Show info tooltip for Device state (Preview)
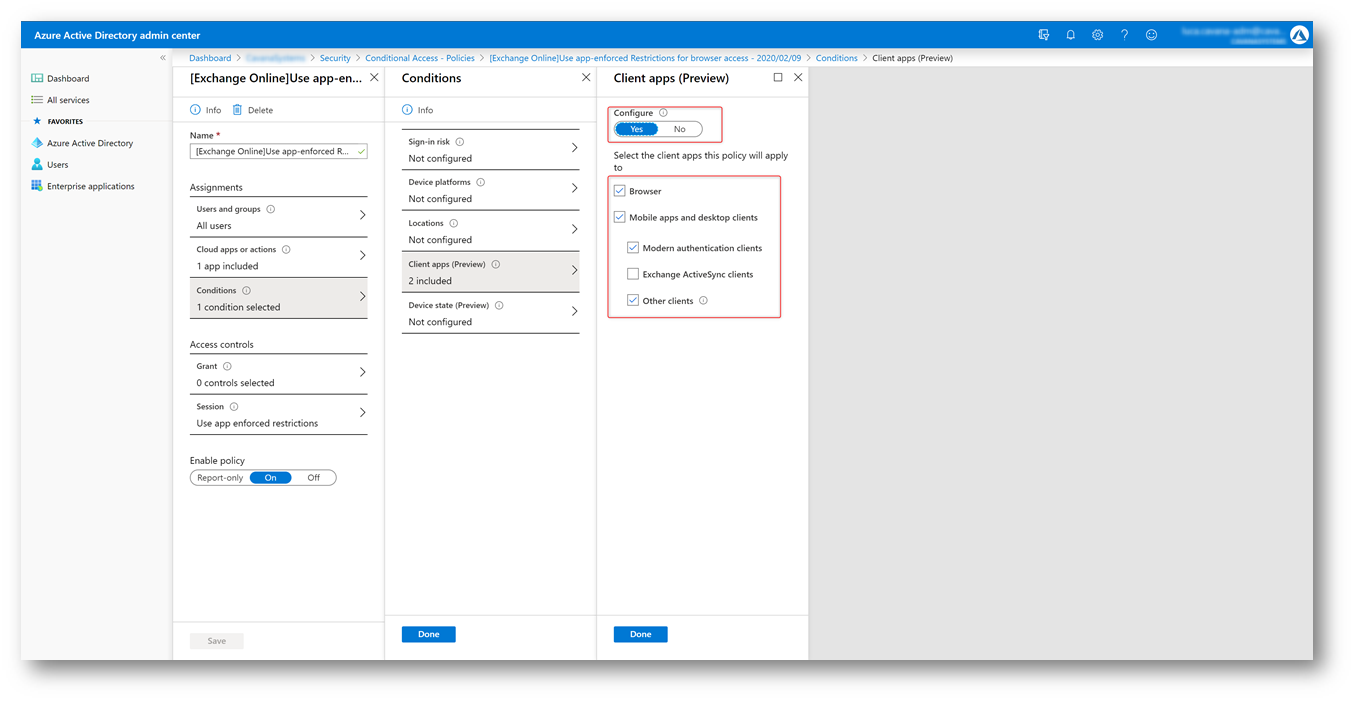The image size is (1355, 702). tap(499, 306)
